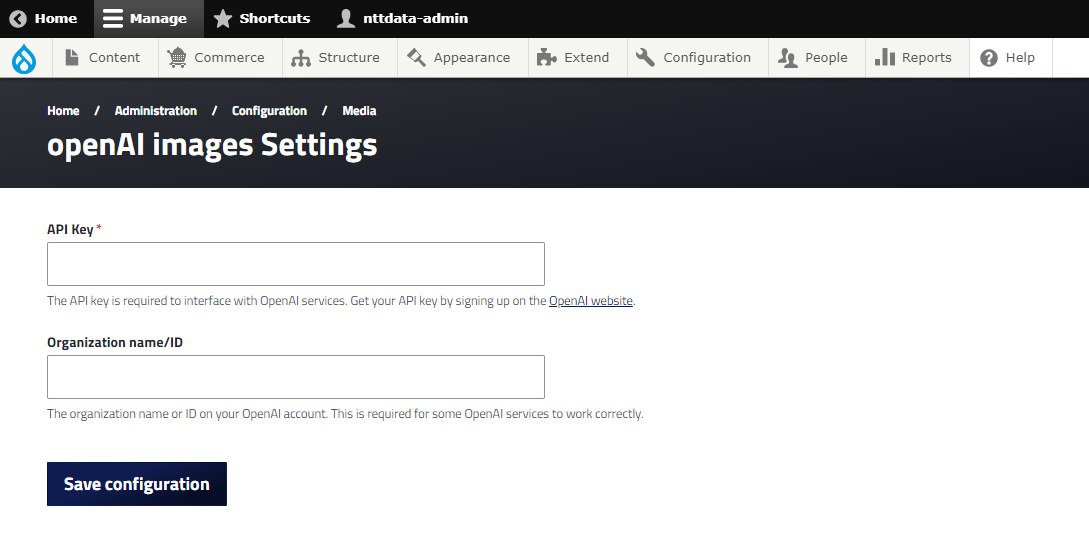Screen dimensions: 1089x558
Task: Open the Configuration wrench menu
Action: coord(697,58)
